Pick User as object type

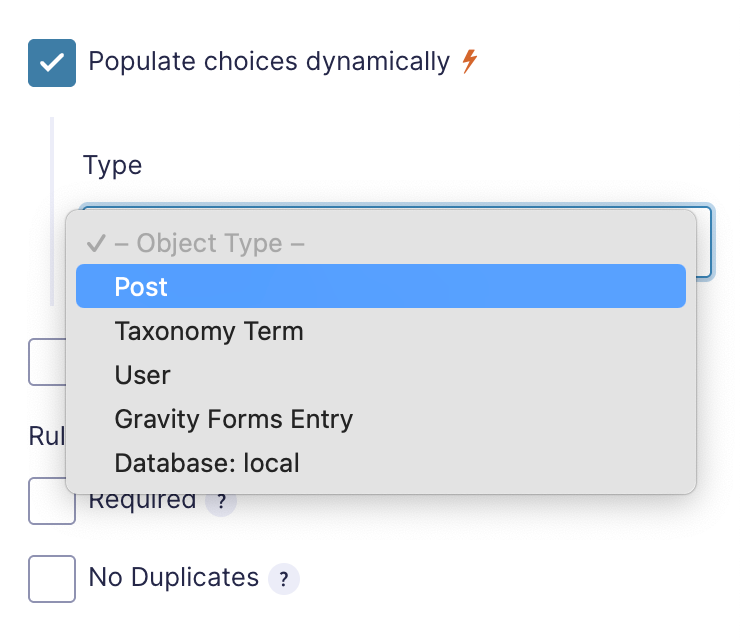point(381,375)
